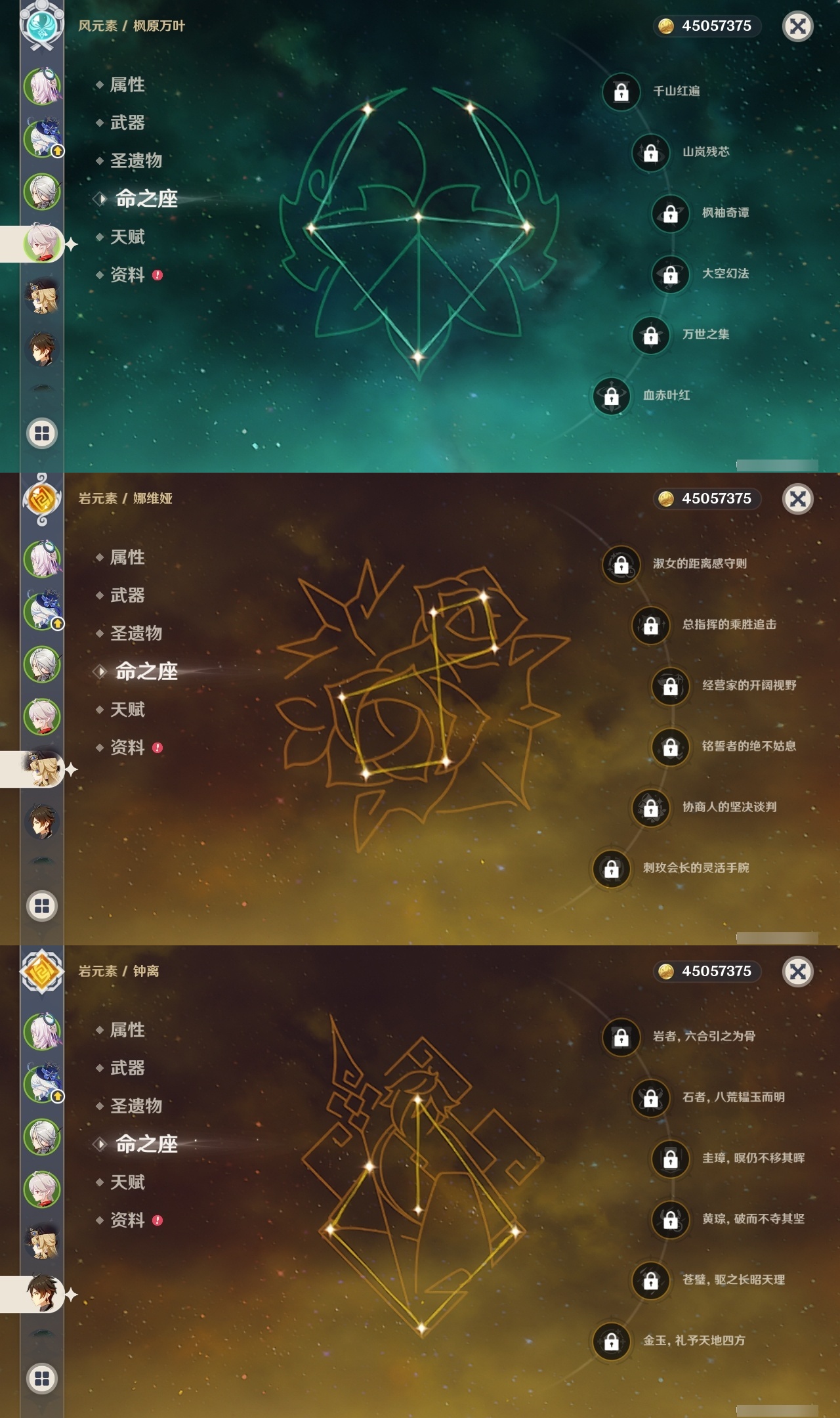This screenshot has height=1418, width=840.
Task: Open the 血赤叶红 constellation lock icon
Action: point(611,396)
